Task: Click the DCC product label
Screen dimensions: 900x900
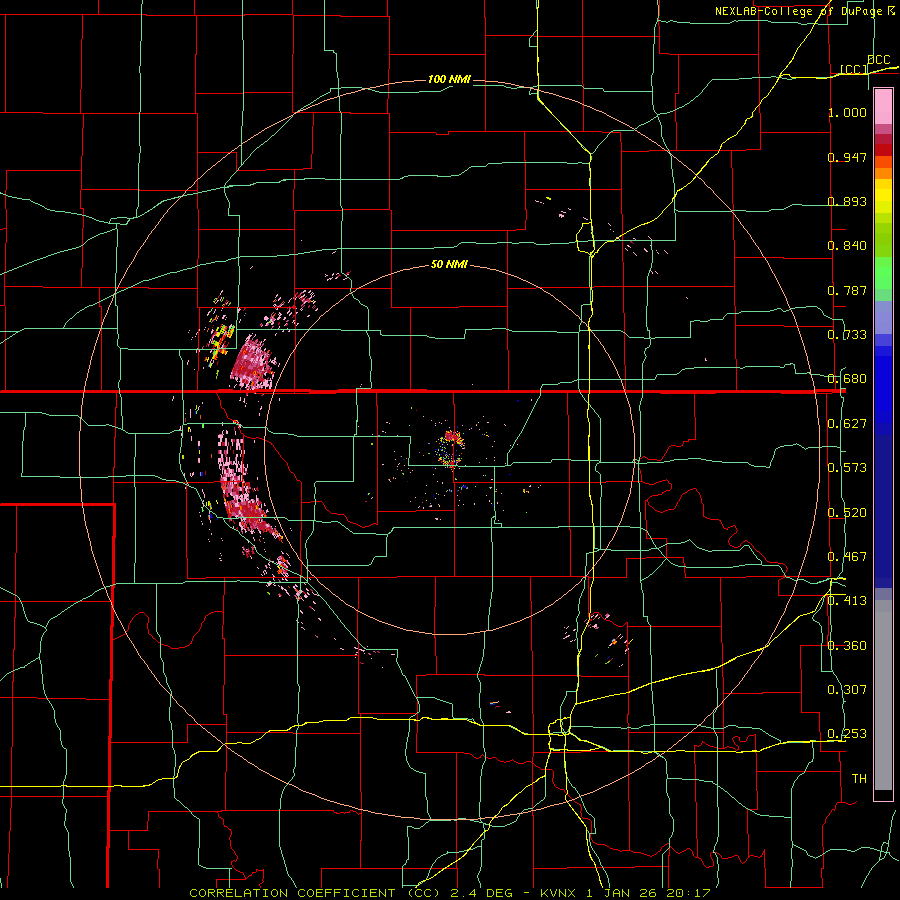Action: (x=878, y=59)
